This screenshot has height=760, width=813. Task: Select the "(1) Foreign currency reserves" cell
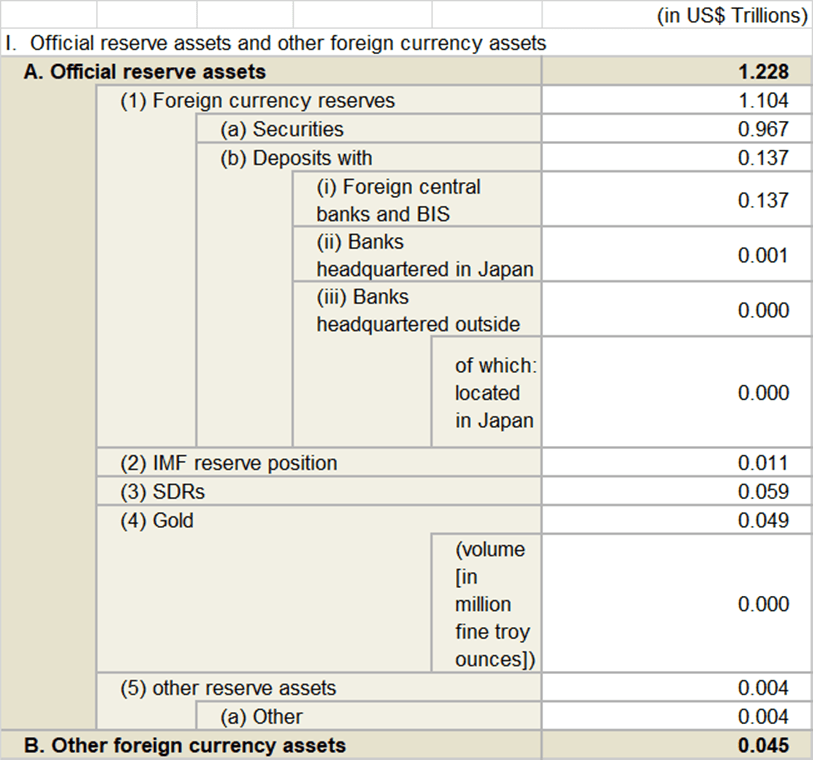pyautogui.click(x=257, y=101)
